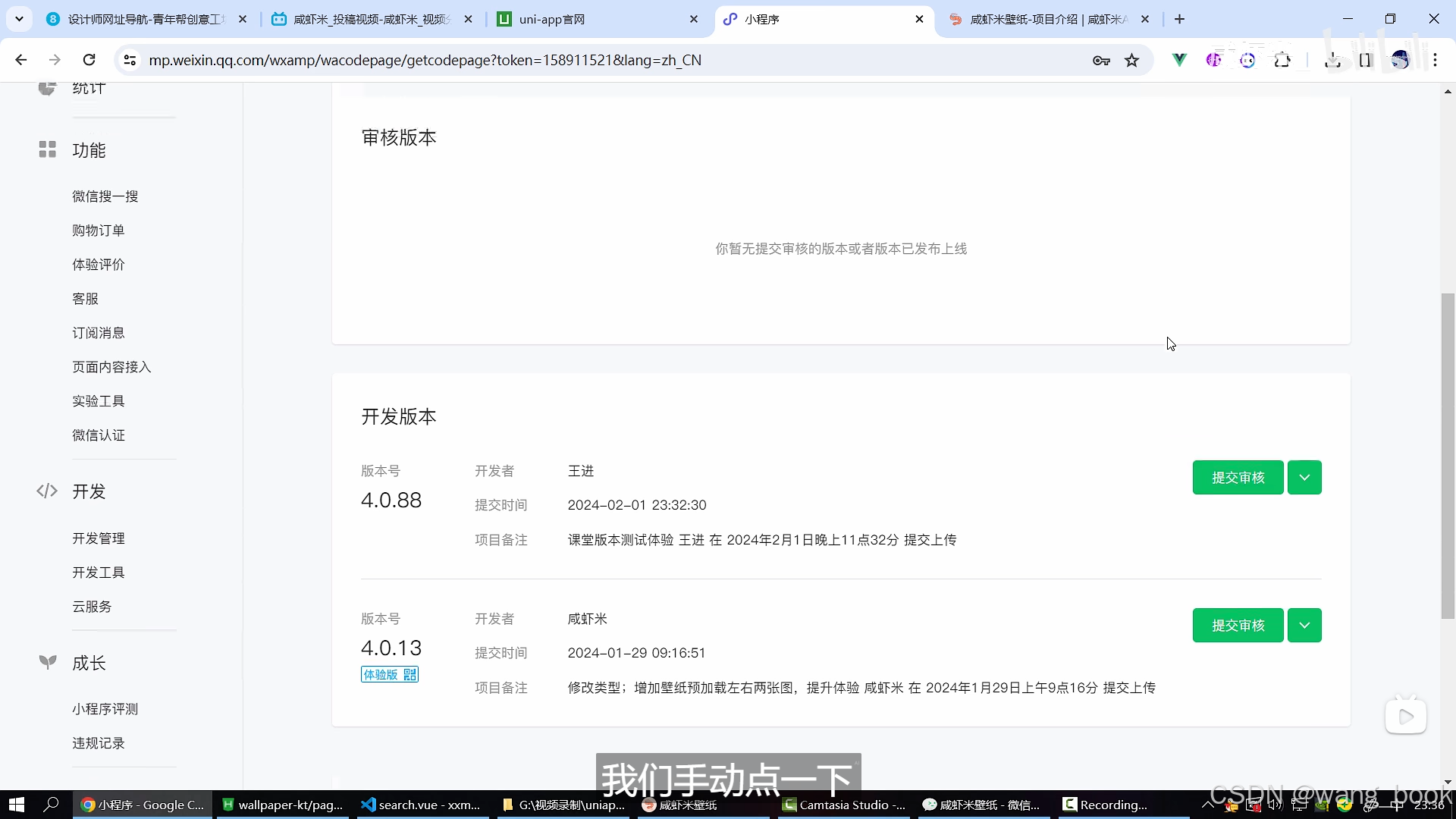1456x819 pixels.
Task: Submit version 4.0.88 for review
Action: click(x=1238, y=478)
